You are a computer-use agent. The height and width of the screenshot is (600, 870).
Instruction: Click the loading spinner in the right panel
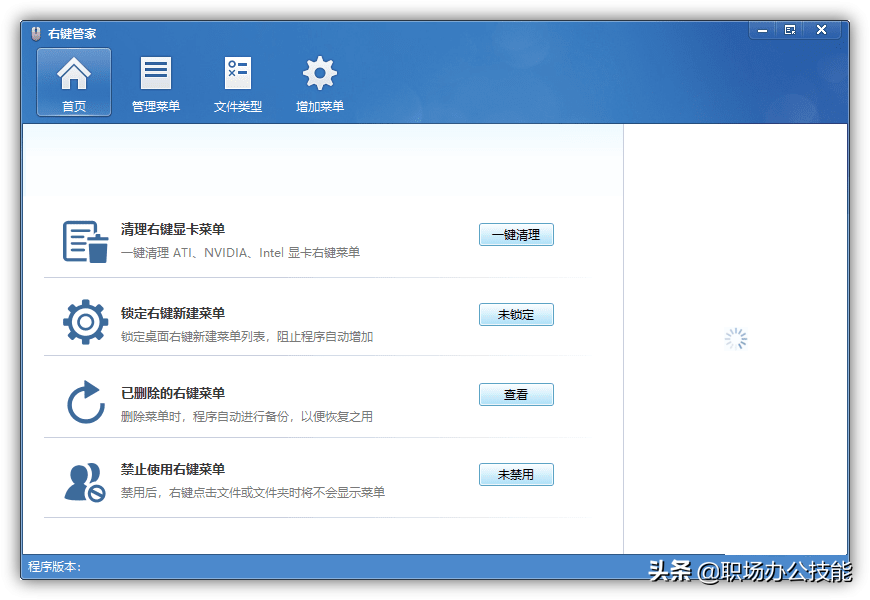pos(736,339)
